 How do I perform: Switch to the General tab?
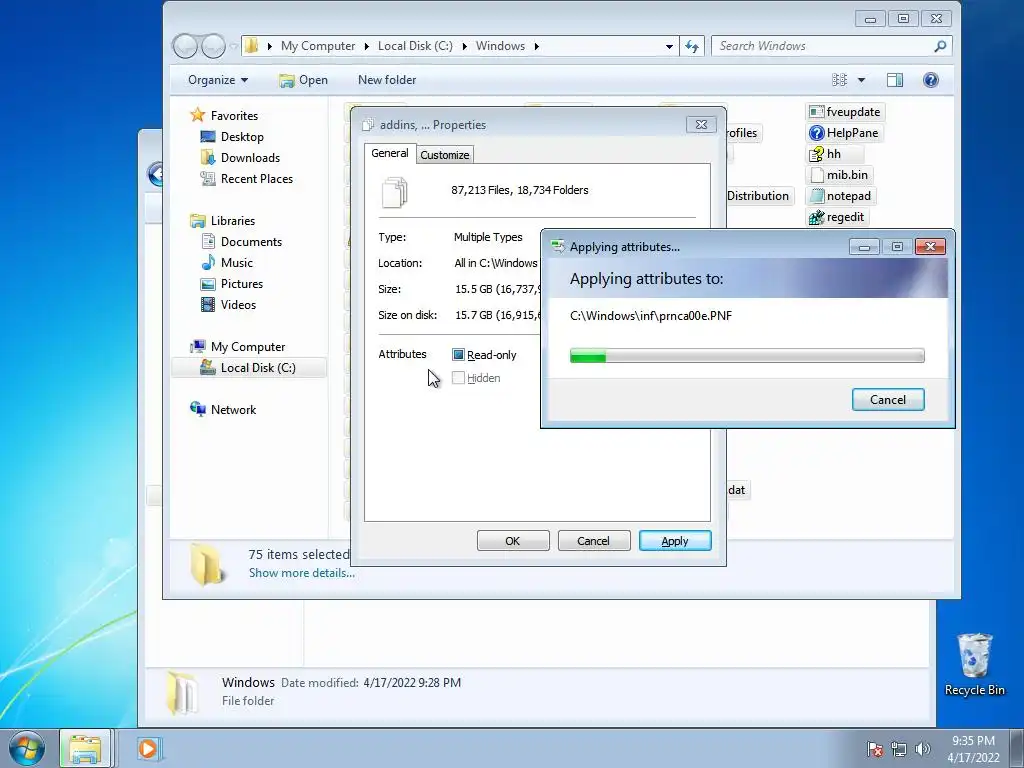pos(390,153)
